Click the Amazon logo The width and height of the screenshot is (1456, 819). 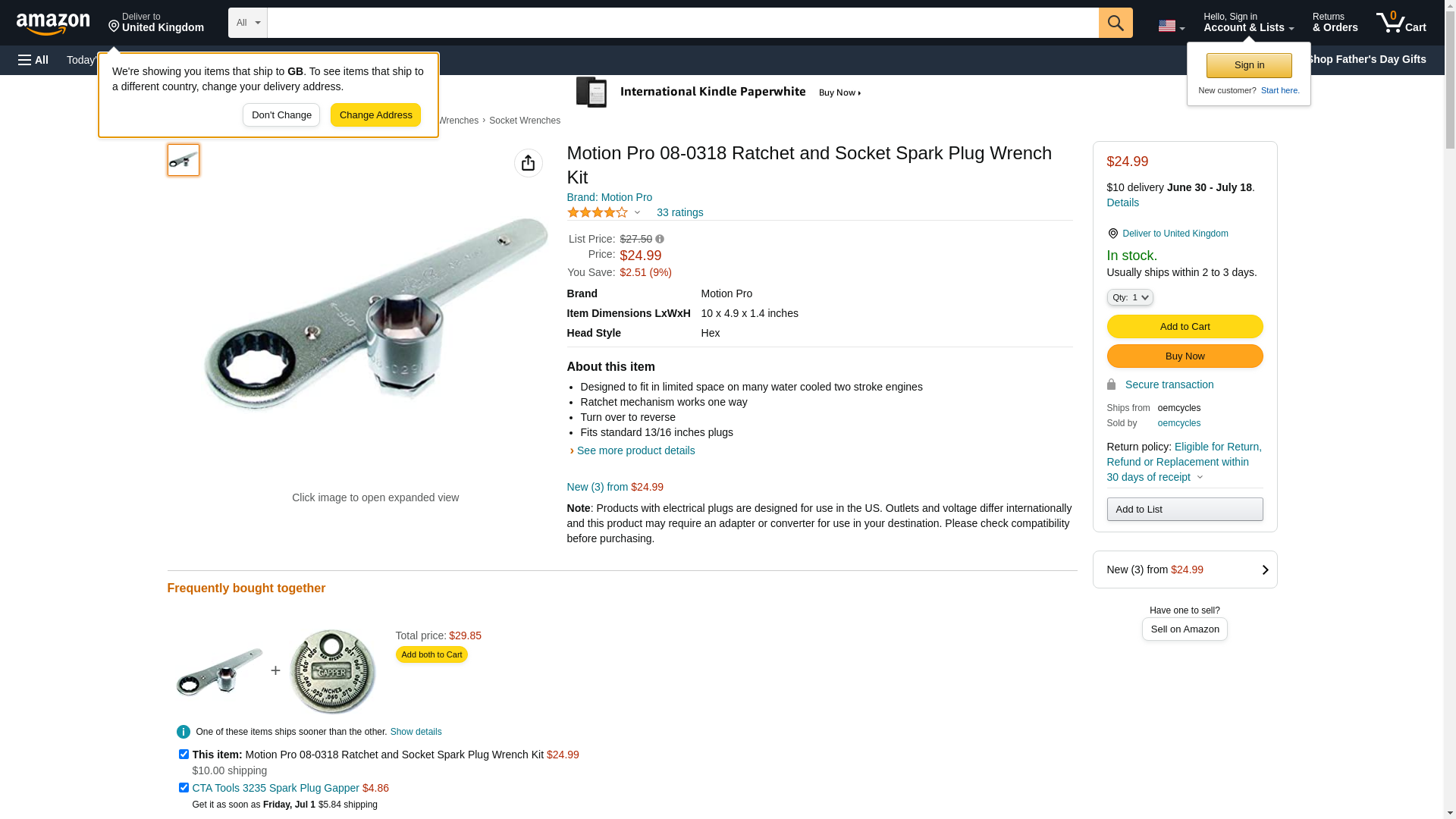(x=53, y=24)
